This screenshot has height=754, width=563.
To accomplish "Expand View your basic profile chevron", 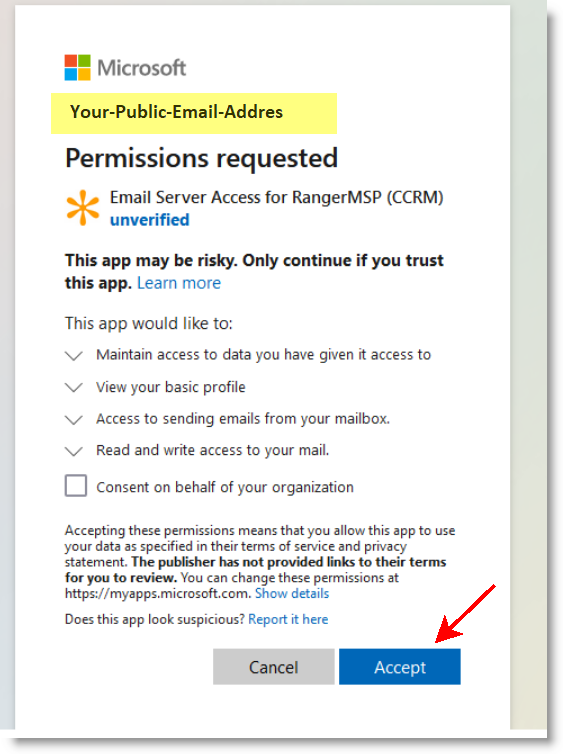I will tap(74, 388).
